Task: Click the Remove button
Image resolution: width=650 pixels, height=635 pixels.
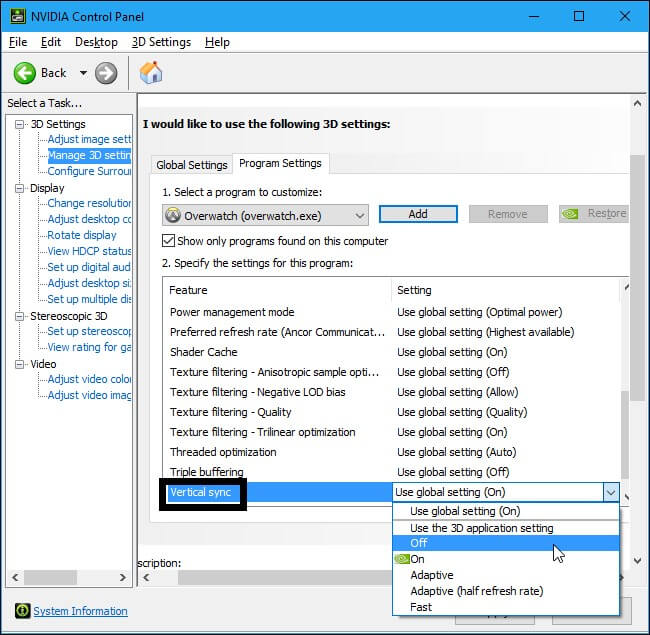Action: 508,214
